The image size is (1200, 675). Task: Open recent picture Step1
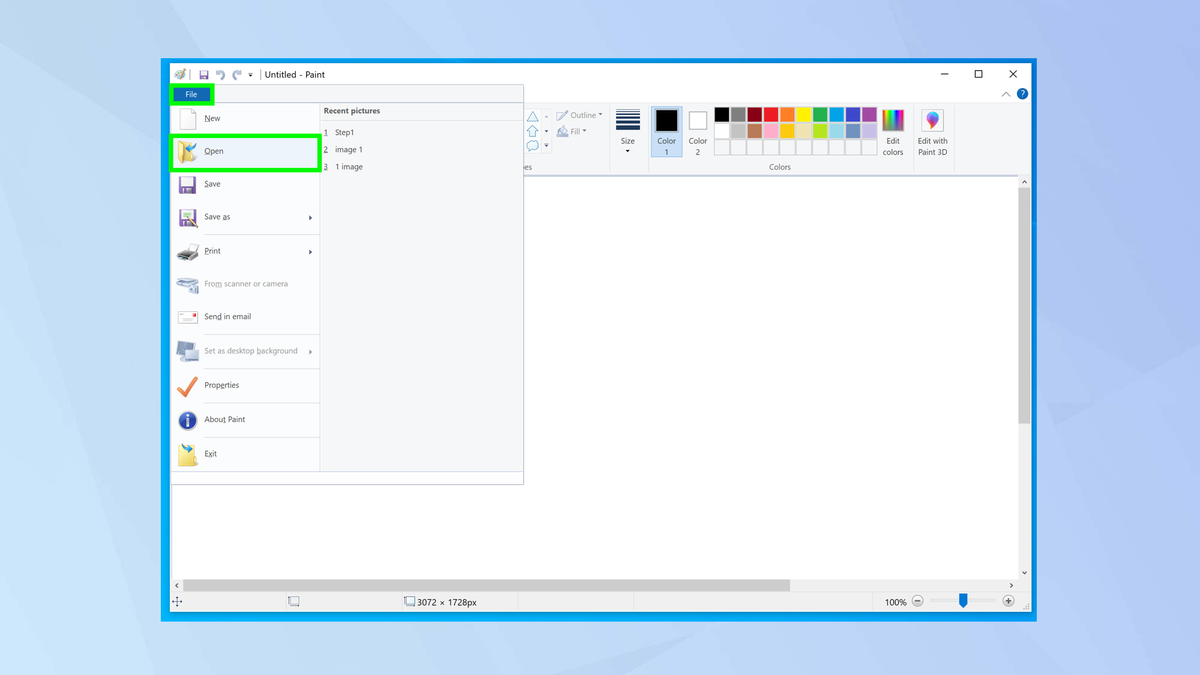tap(344, 131)
